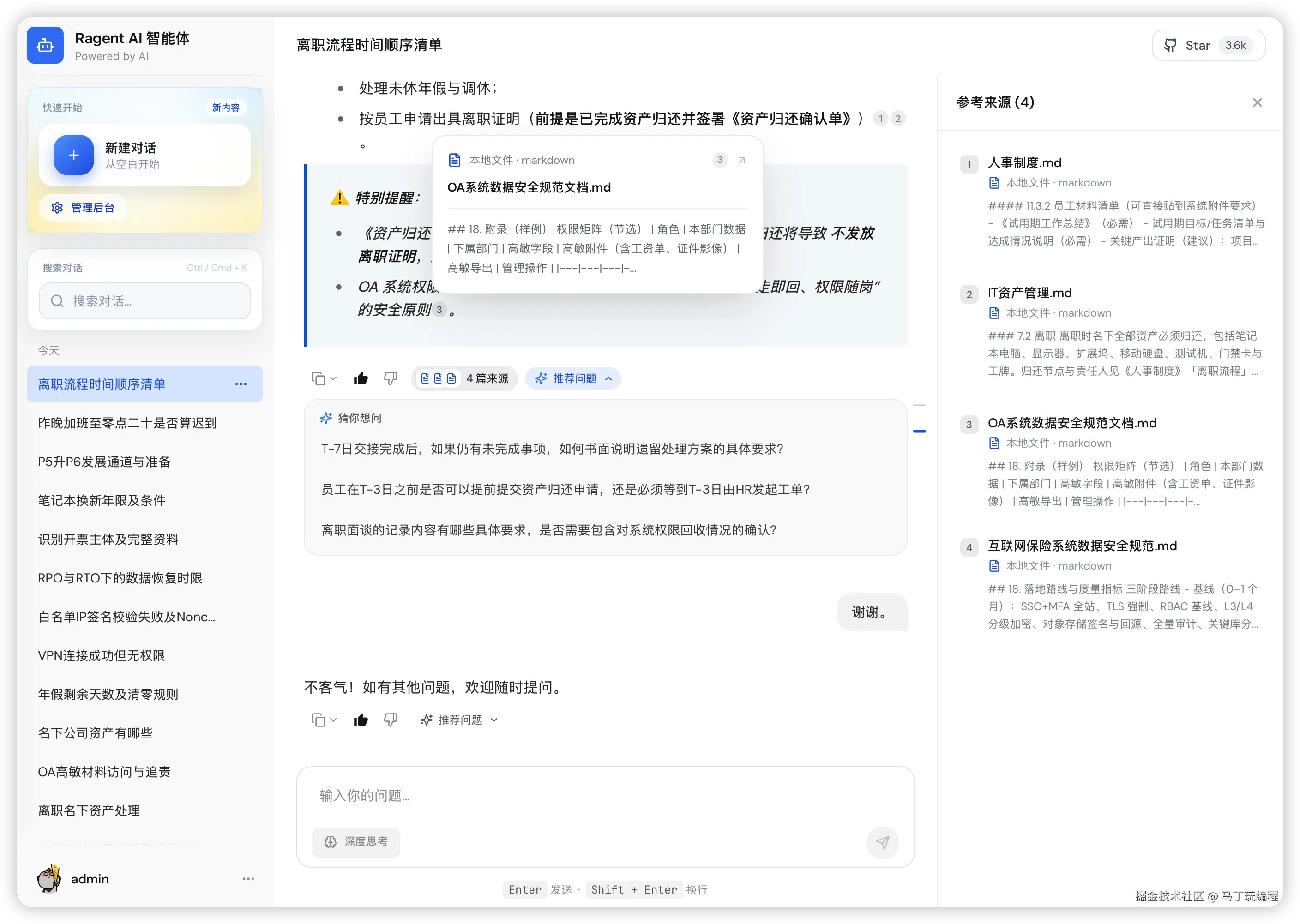Open chat 名下公司资产有哪些
1300x924 pixels.
(144, 733)
